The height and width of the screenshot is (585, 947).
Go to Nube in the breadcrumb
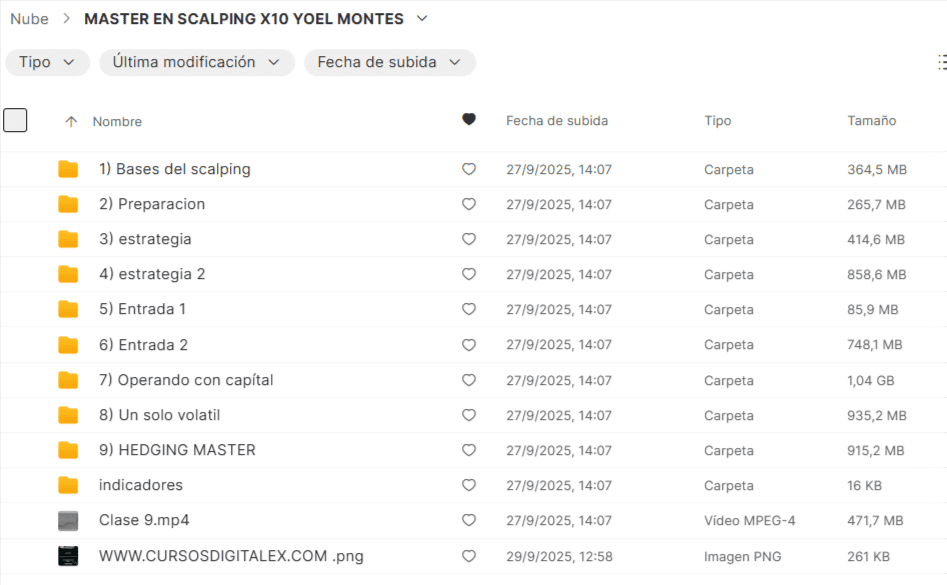click(x=29, y=19)
